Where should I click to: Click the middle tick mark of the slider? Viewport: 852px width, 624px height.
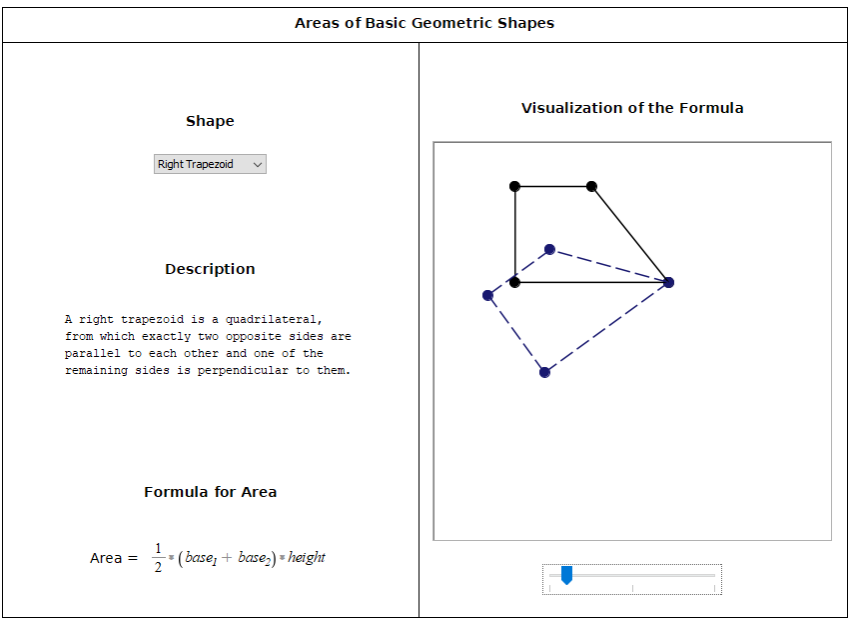[x=632, y=588]
